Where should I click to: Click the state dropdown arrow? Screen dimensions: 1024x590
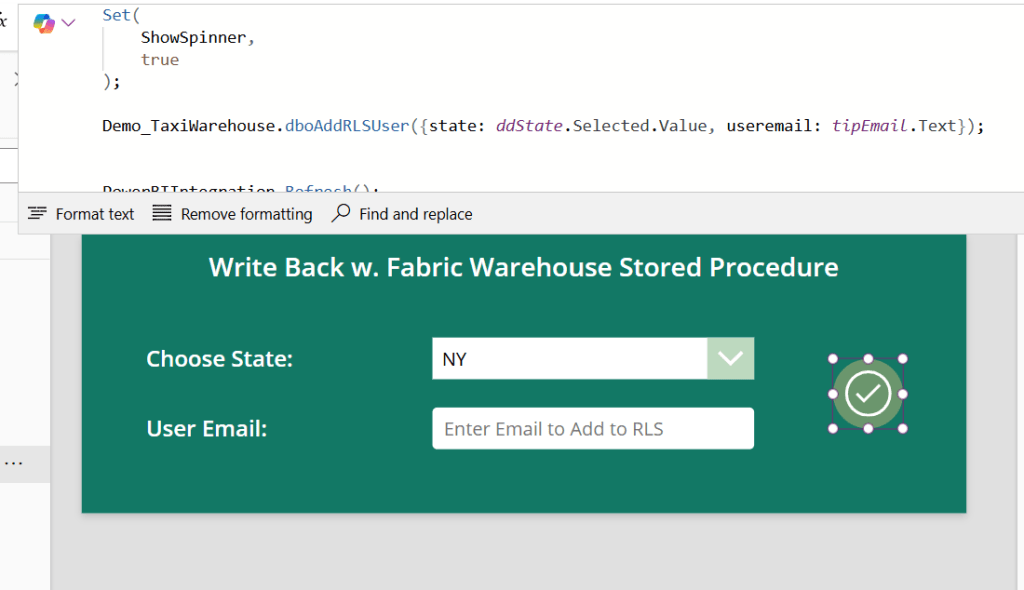point(731,358)
